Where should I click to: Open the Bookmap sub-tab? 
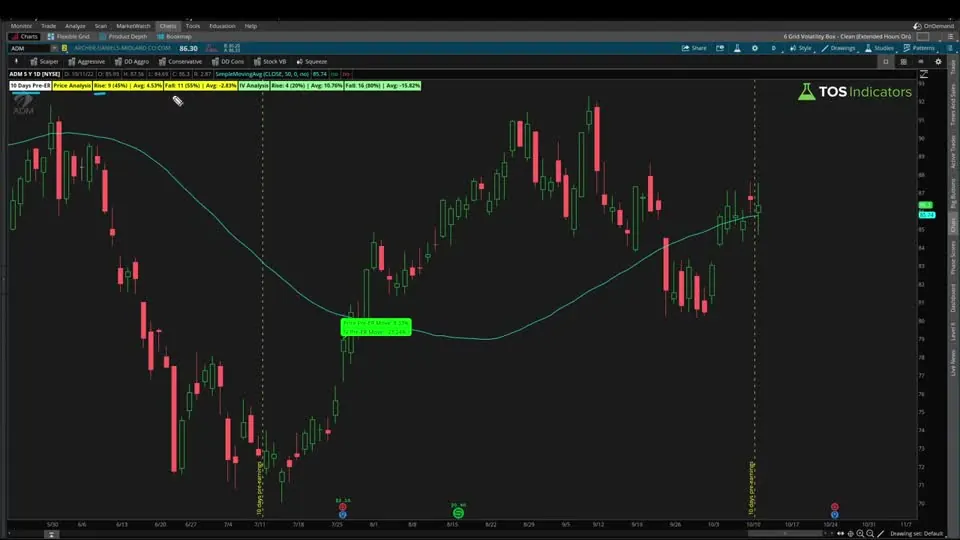[174, 36]
